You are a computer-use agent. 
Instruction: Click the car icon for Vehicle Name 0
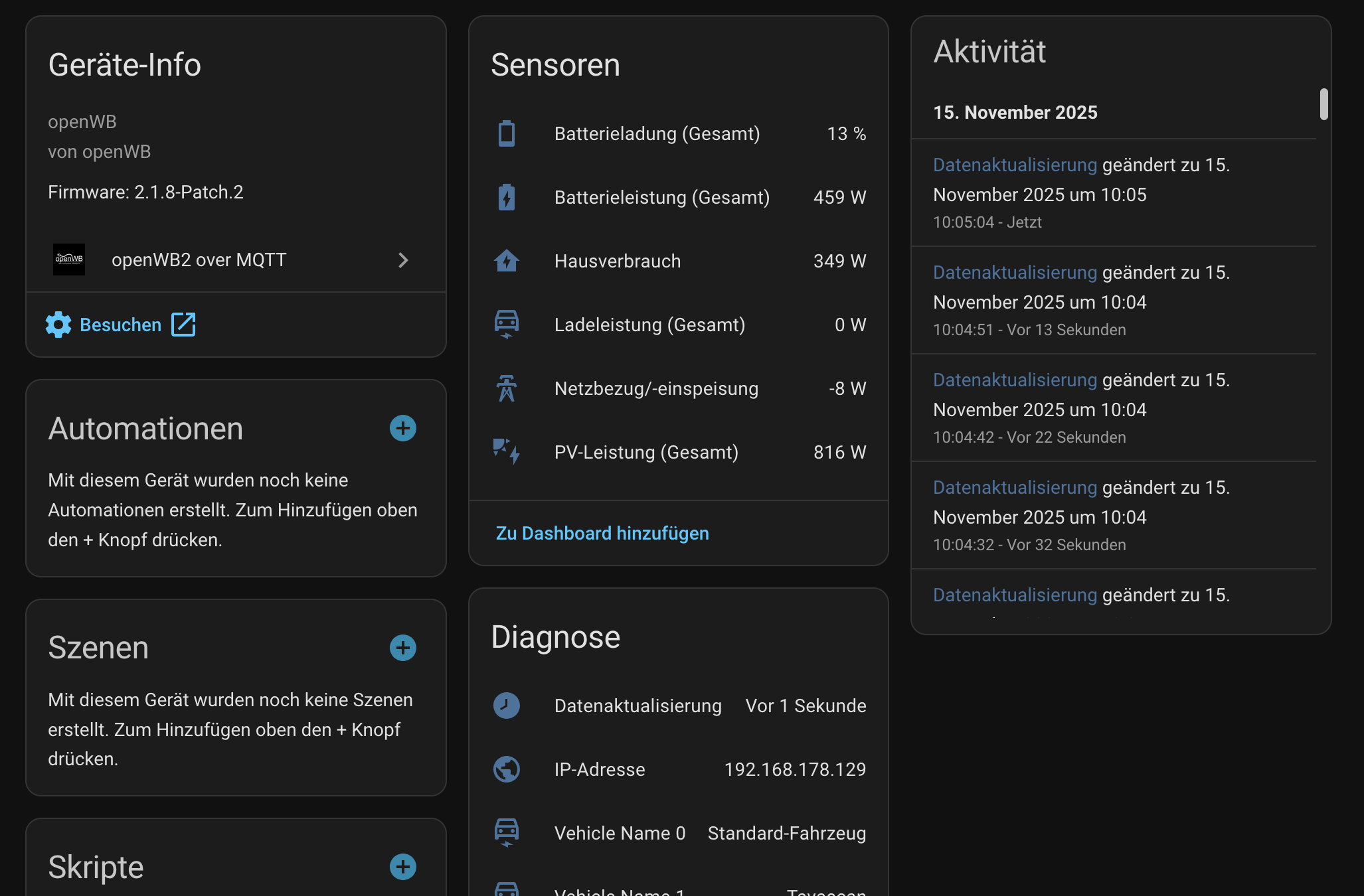pyautogui.click(x=507, y=832)
